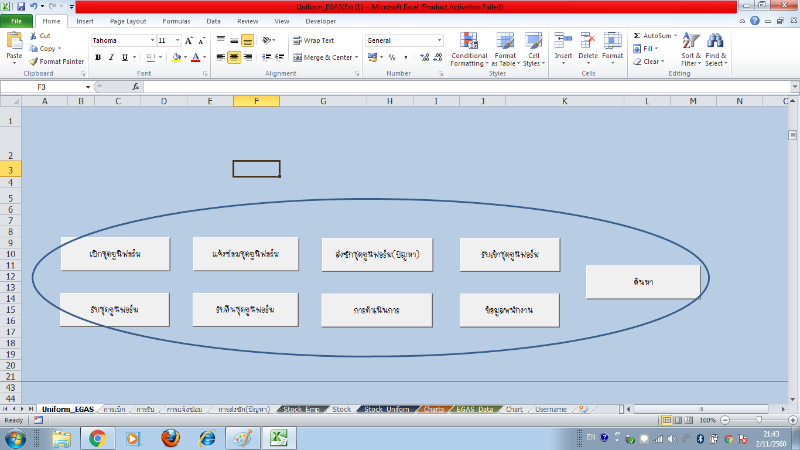The image size is (800, 450).
Task: Switch to the Stock_Unform sheet tab
Action: point(385,409)
